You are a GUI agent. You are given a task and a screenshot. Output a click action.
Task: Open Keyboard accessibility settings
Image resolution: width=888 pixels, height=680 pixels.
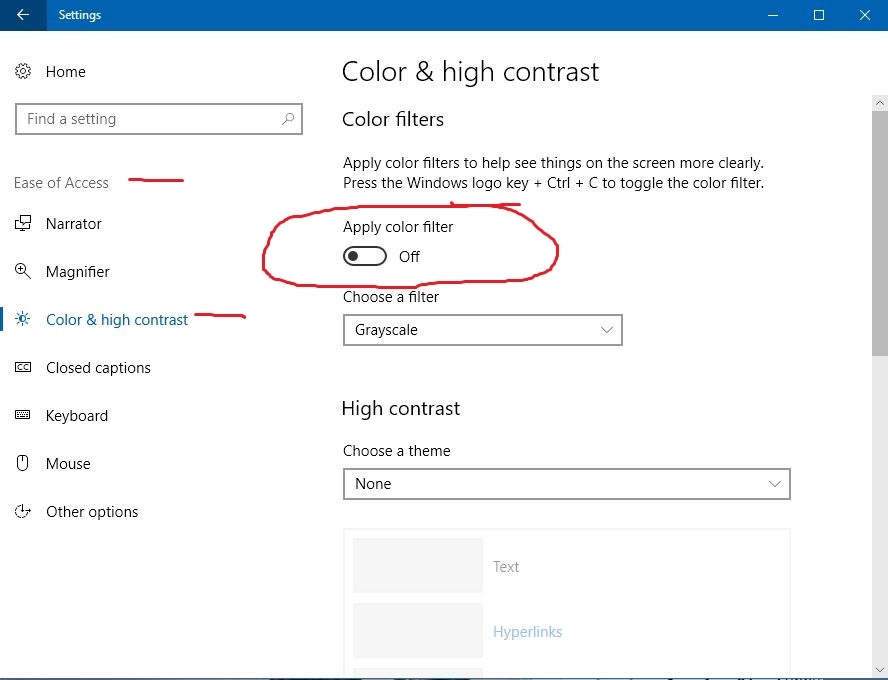pos(76,415)
